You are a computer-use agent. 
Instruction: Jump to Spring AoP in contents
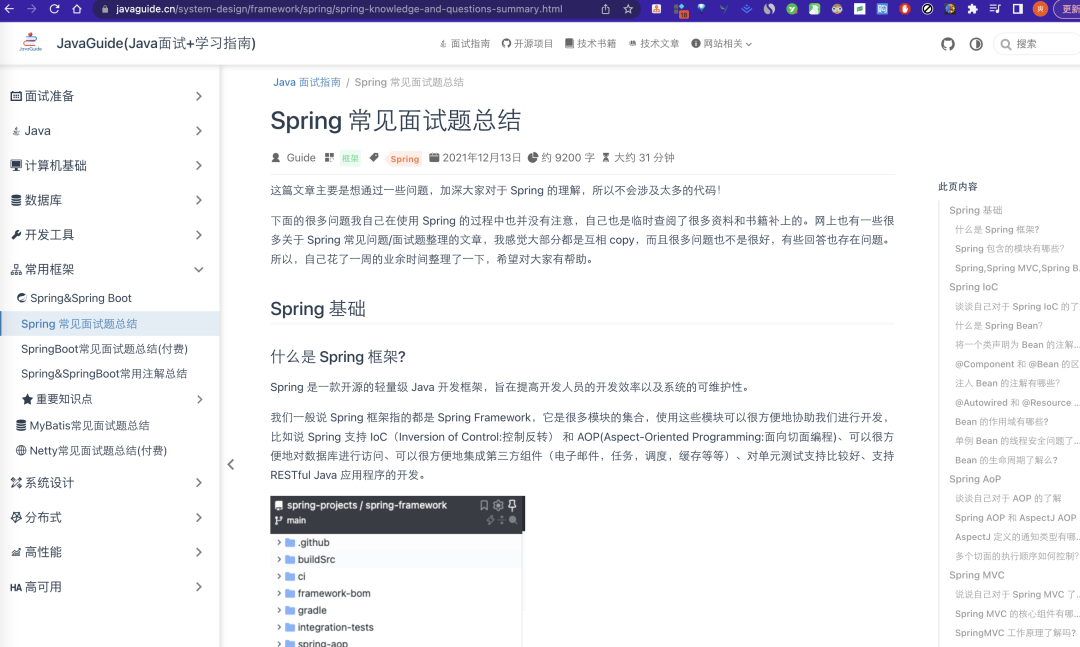click(x=975, y=479)
